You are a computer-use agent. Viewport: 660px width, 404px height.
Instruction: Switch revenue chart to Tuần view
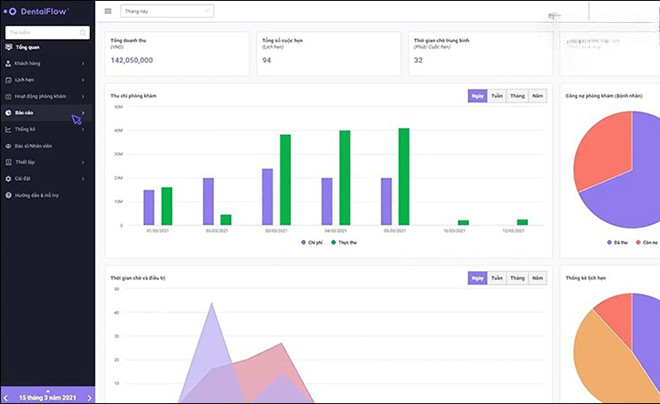point(496,96)
